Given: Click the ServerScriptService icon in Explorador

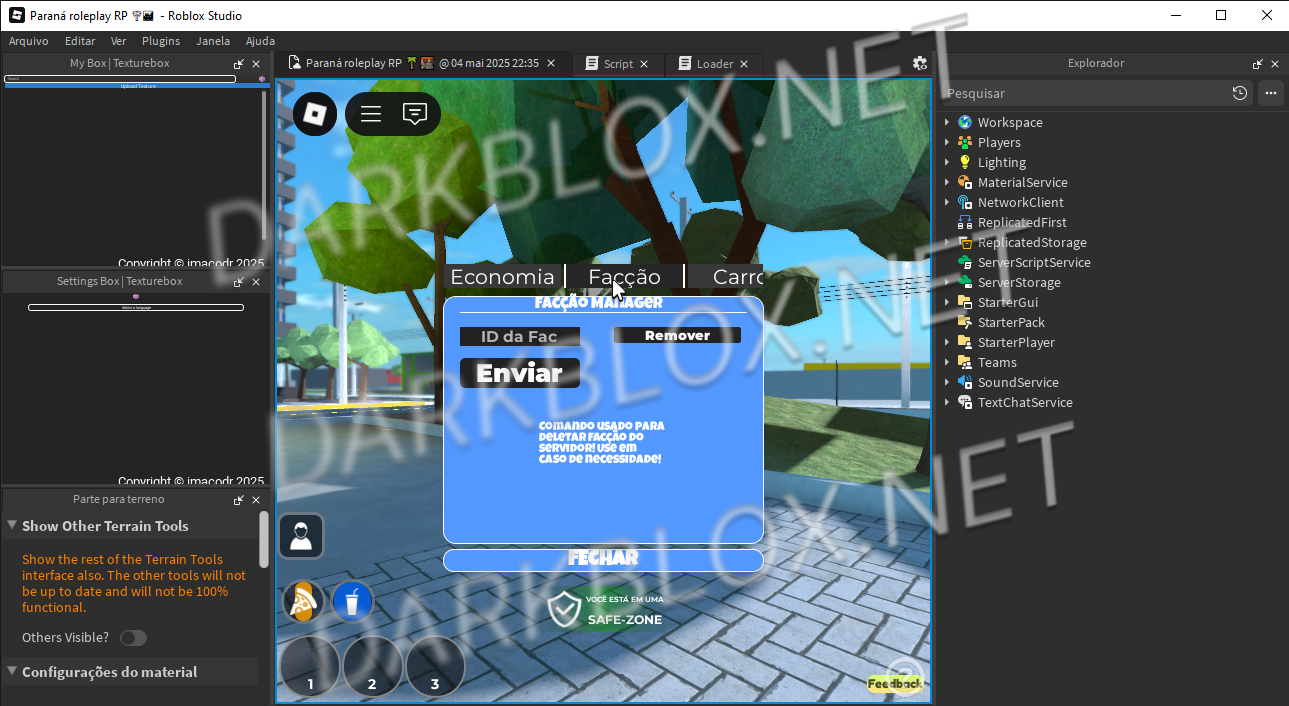Looking at the screenshot, I should (x=965, y=262).
